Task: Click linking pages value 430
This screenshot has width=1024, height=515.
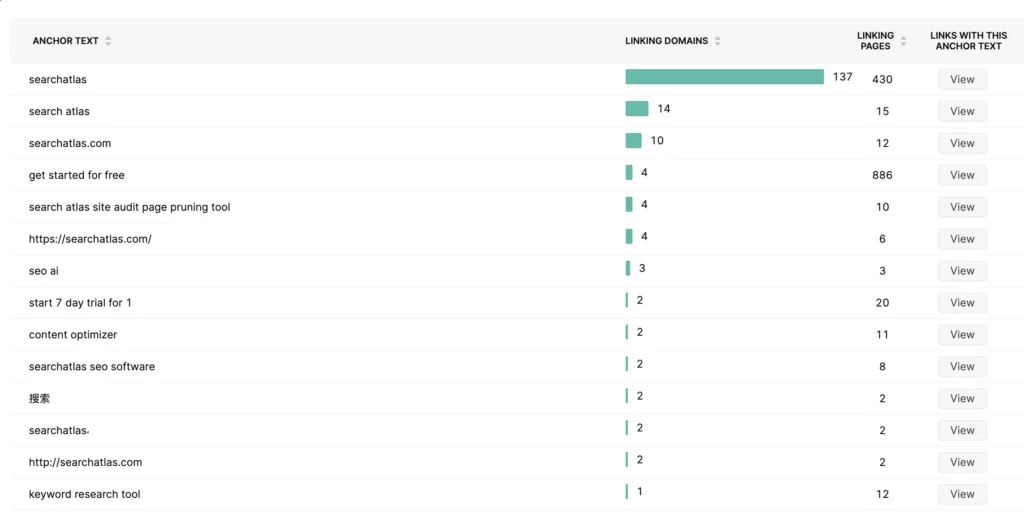Action: coord(882,79)
